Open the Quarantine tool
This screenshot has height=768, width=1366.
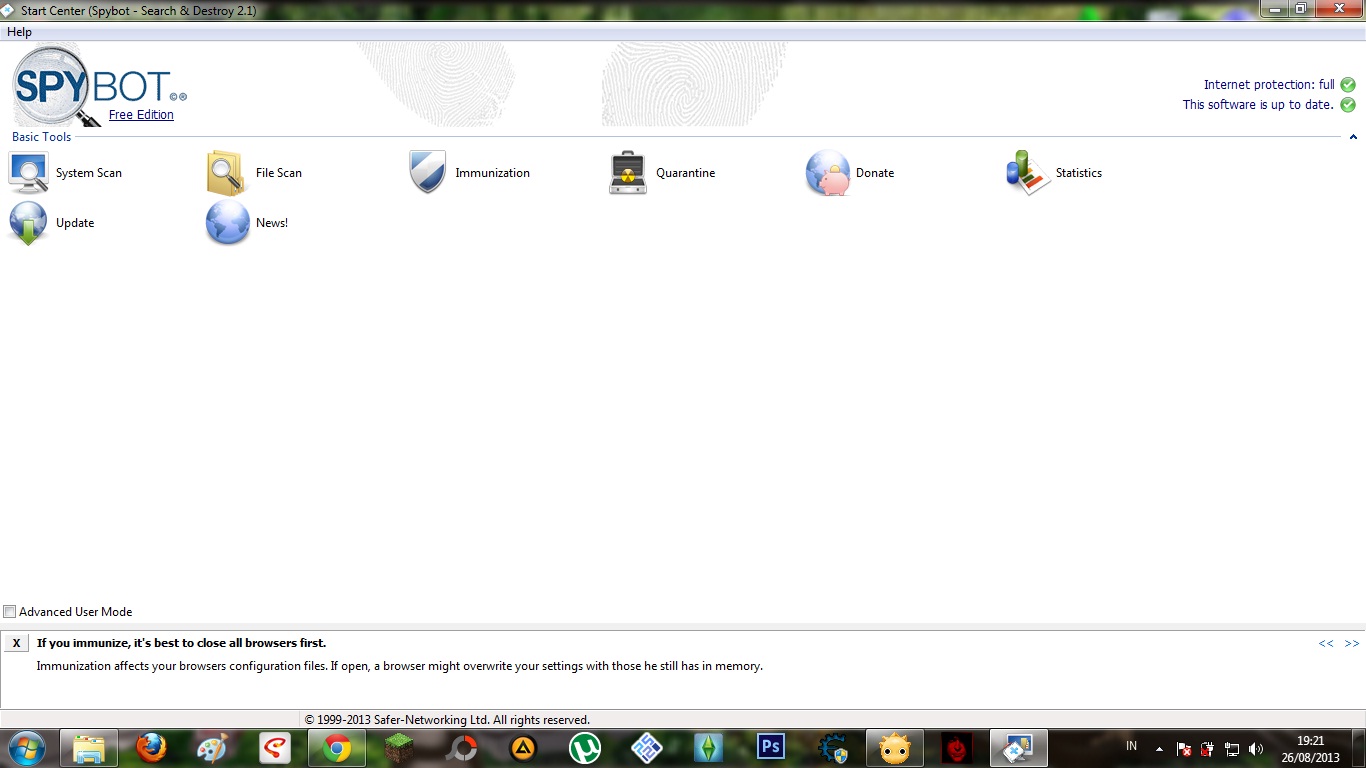pos(662,173)
